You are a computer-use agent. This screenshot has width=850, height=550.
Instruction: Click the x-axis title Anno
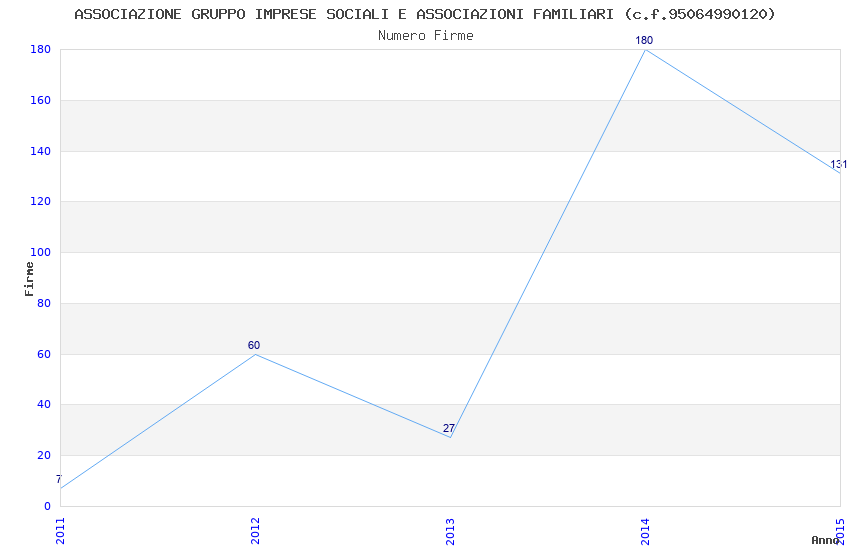825,540
